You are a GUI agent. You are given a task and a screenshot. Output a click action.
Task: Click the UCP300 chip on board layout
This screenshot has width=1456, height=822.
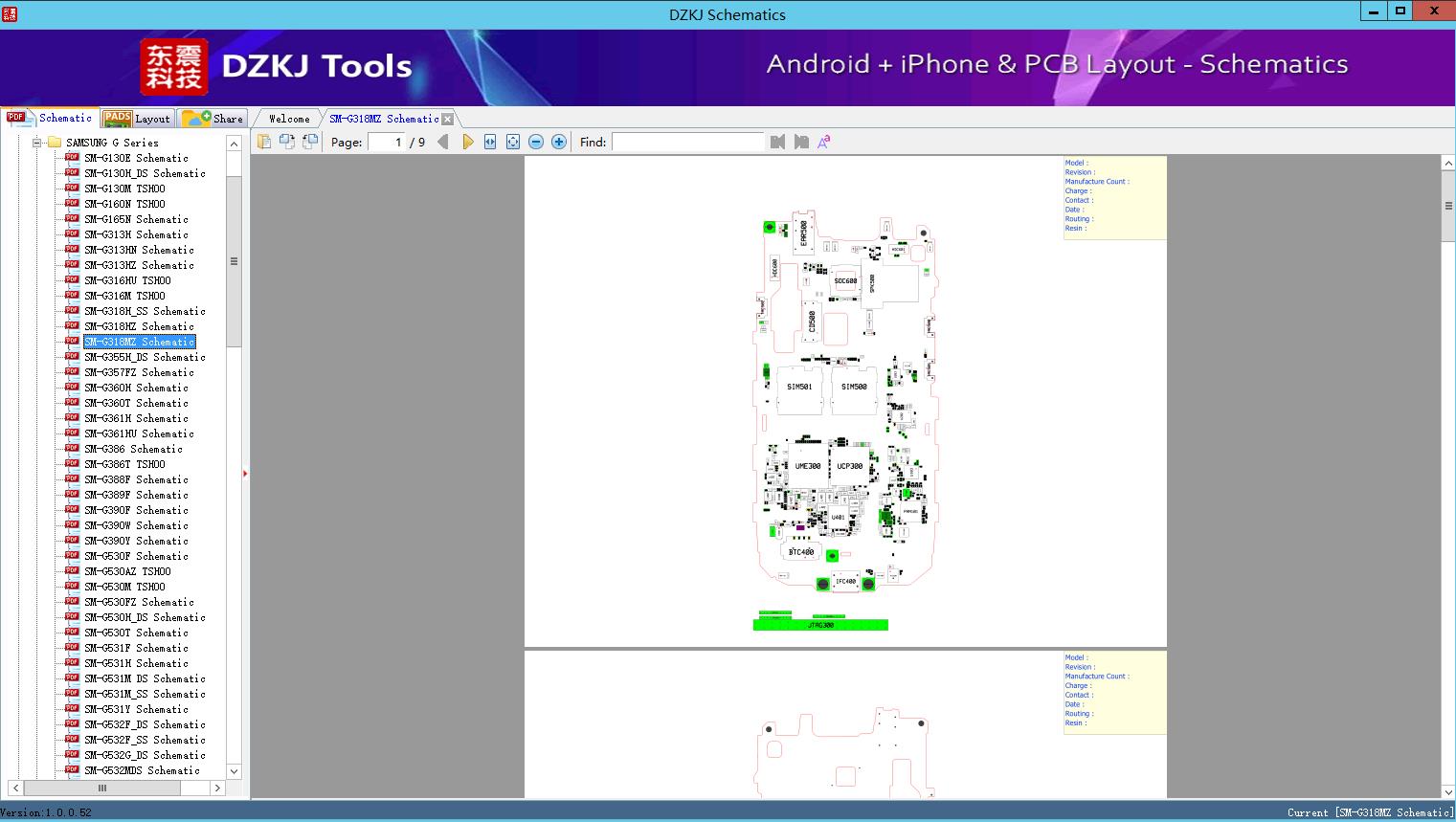[x=850, y=467]
